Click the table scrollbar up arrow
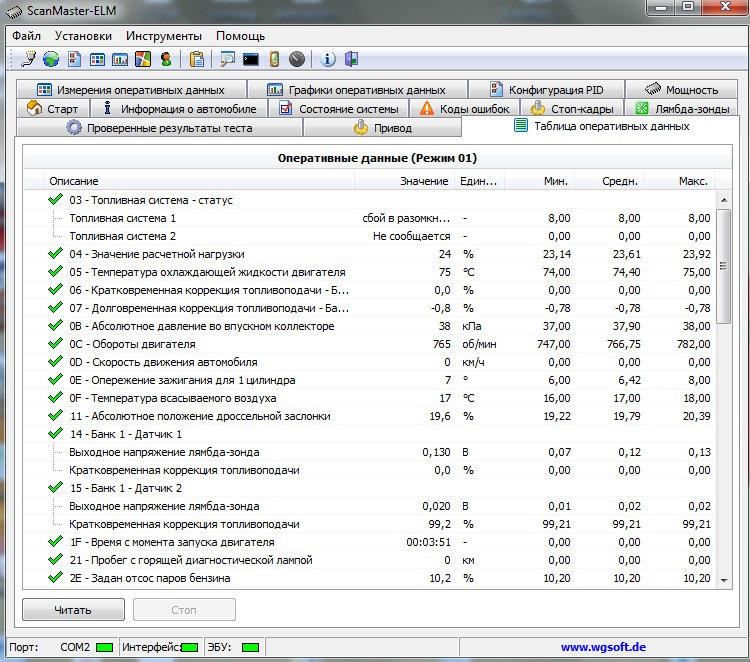This screenshot has height=662, width=750. pyautogui.click(x=724, y=200)
